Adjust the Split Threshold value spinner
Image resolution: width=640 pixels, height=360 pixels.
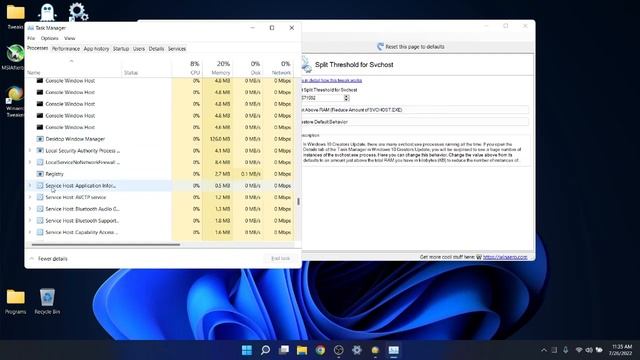click(347, 98)
